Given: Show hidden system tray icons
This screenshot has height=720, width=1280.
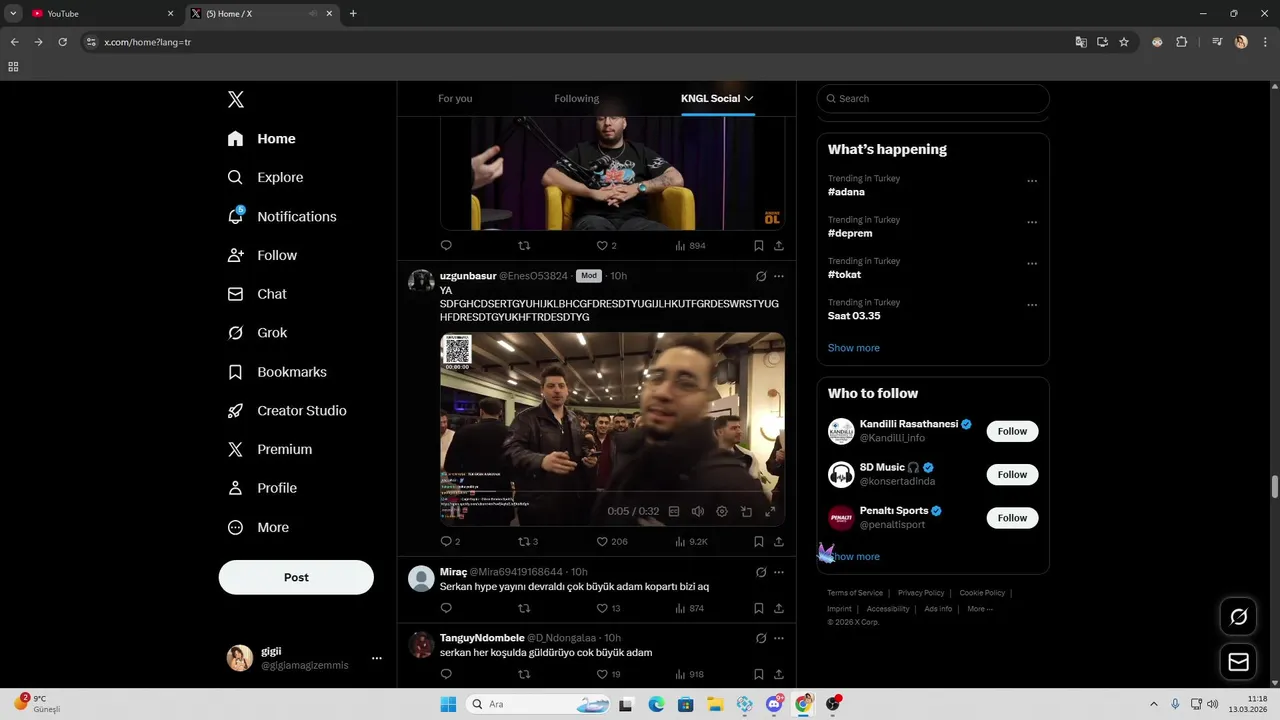Looking at the screenshot, I should click(x=1153, y=704).
